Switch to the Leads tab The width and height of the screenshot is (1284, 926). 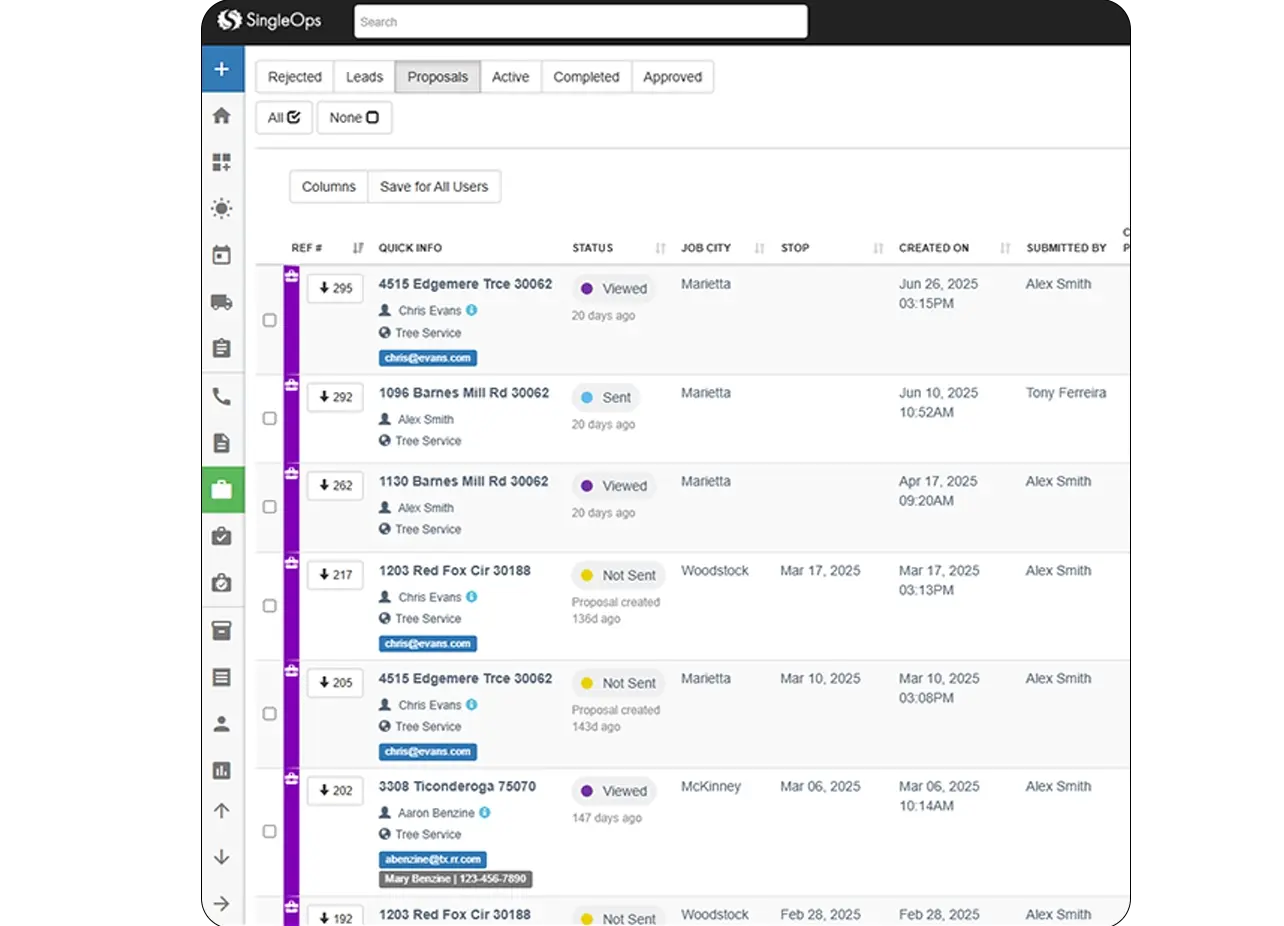point(364,77)
